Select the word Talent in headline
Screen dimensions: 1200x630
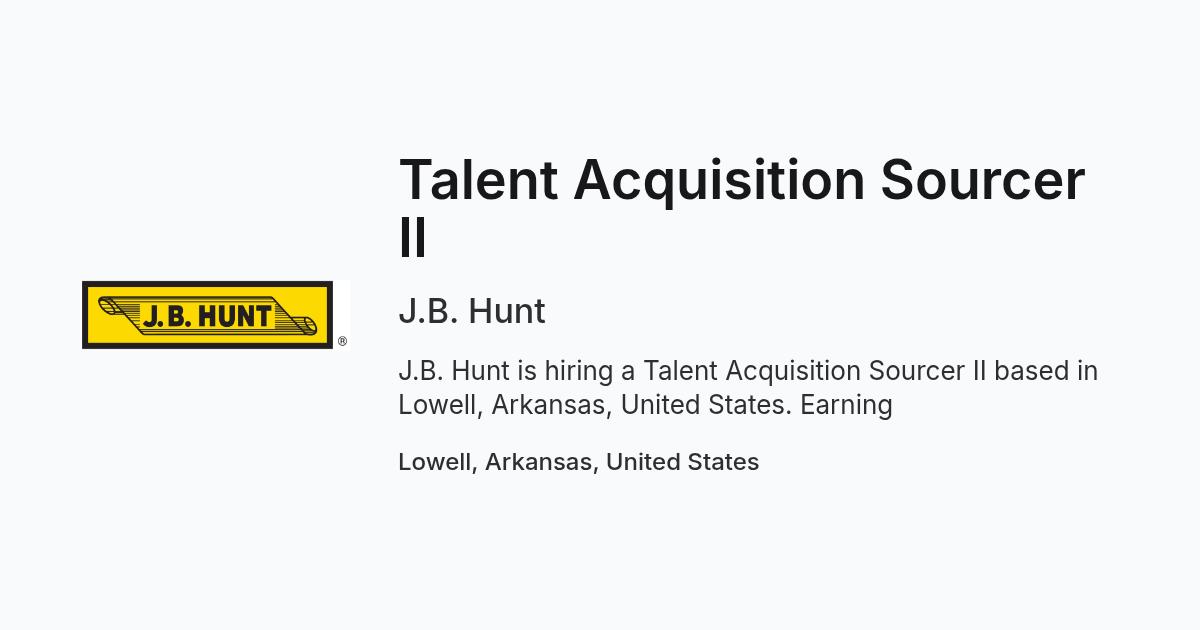click(478, 180)
